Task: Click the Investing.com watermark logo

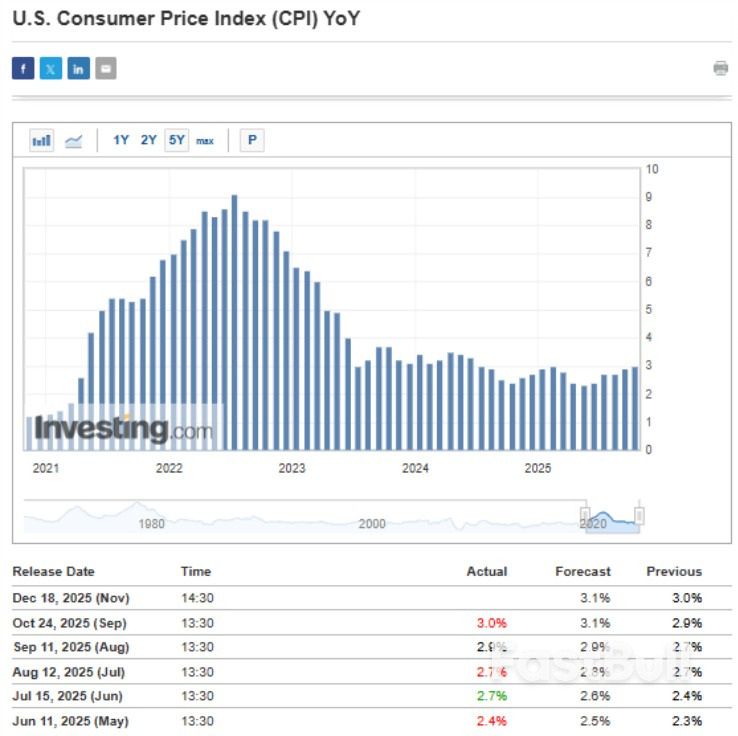Action: (x=123, y=429)
